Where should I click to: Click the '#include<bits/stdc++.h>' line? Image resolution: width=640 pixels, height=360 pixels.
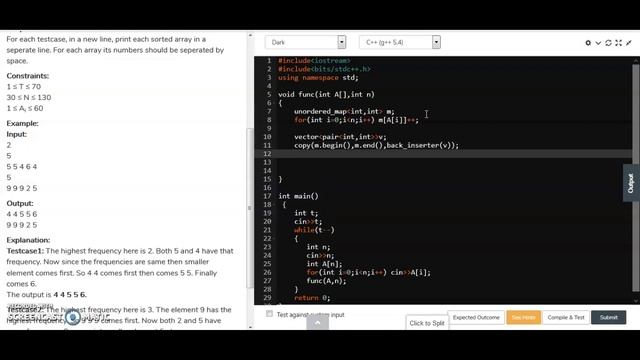pyautogui.click(x=324, y=69)
